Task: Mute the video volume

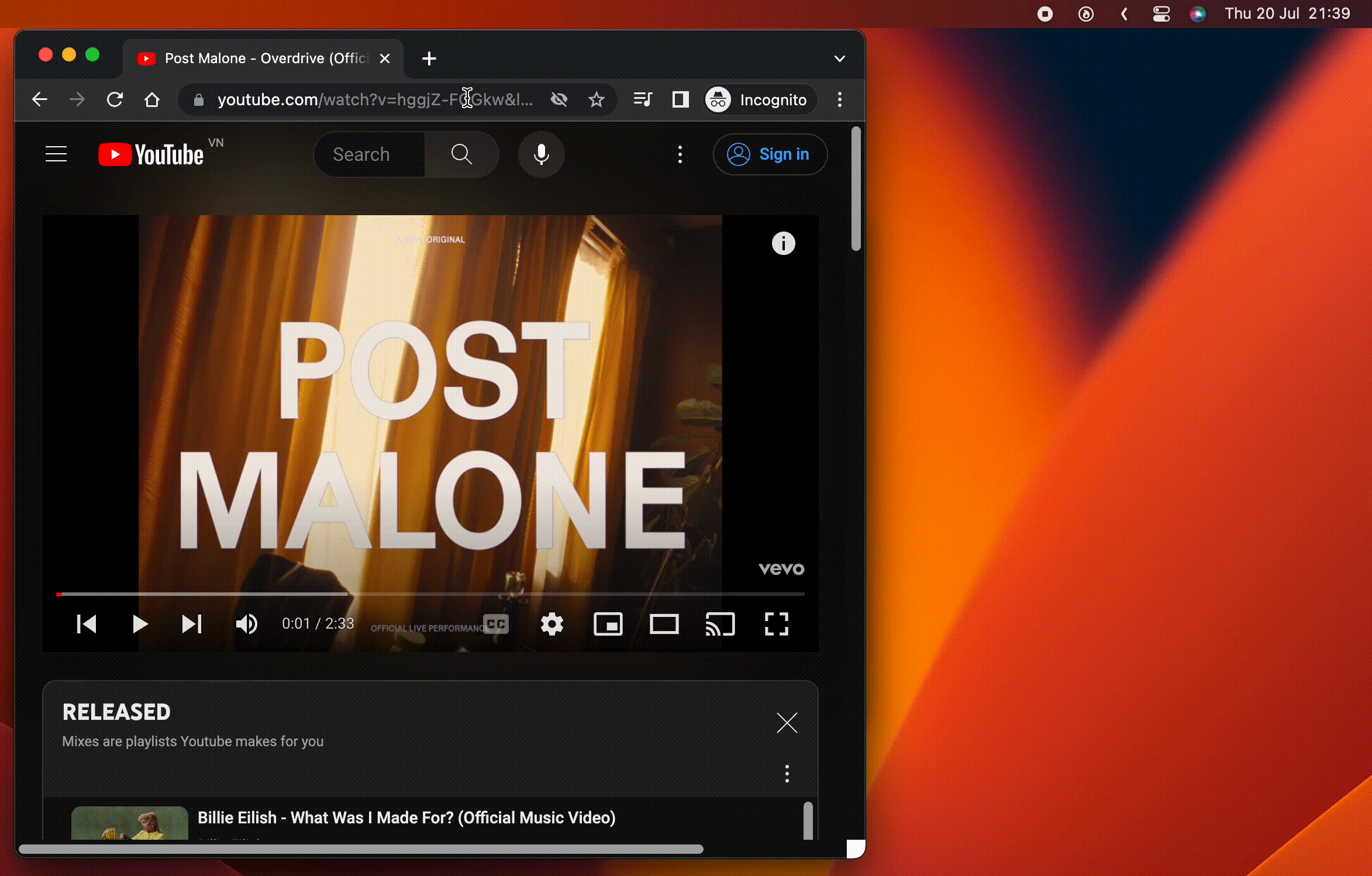Action: coord(246,624)
